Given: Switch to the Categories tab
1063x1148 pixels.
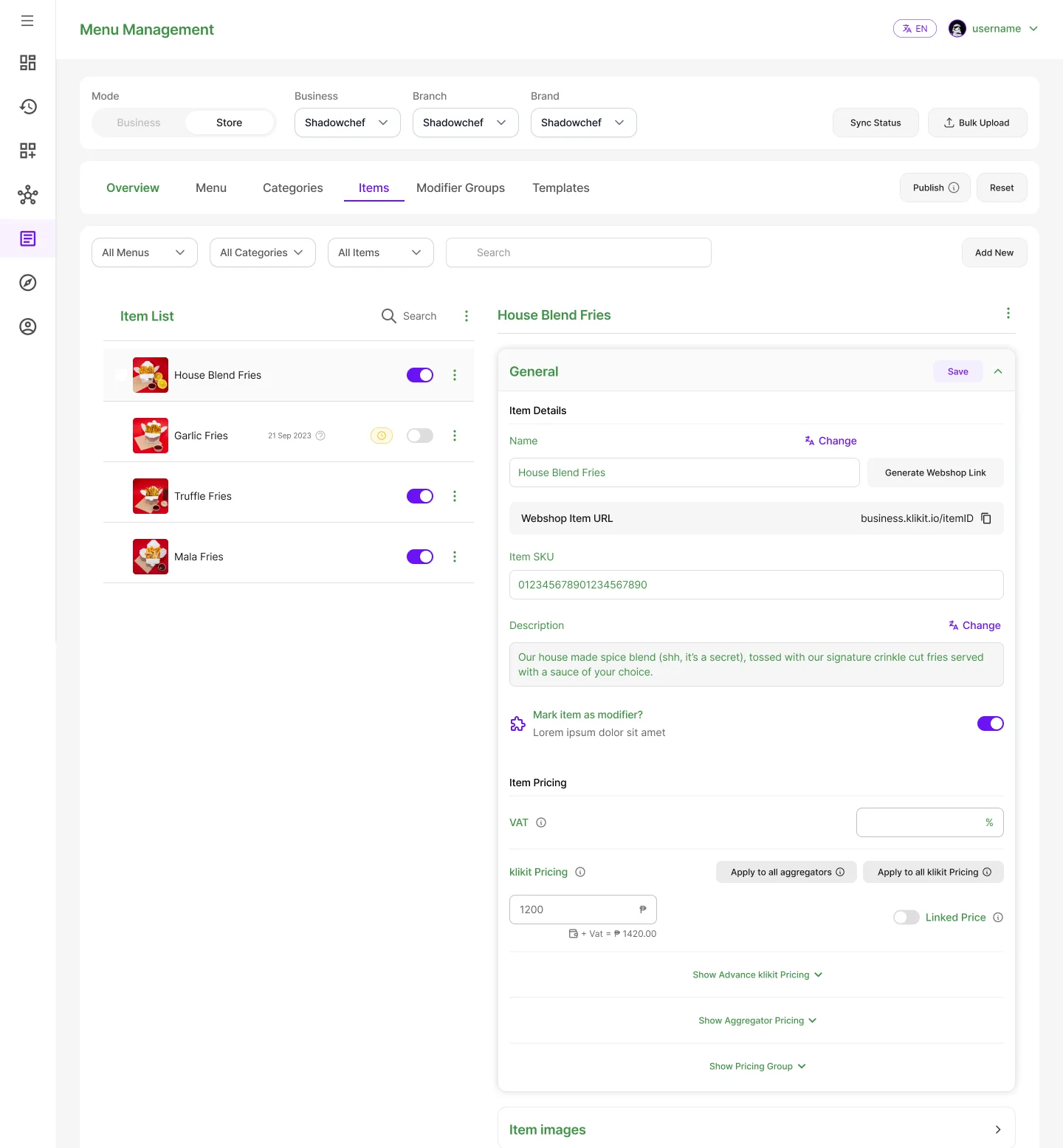Looking at the screenshot, I should (x=293, y=188).
